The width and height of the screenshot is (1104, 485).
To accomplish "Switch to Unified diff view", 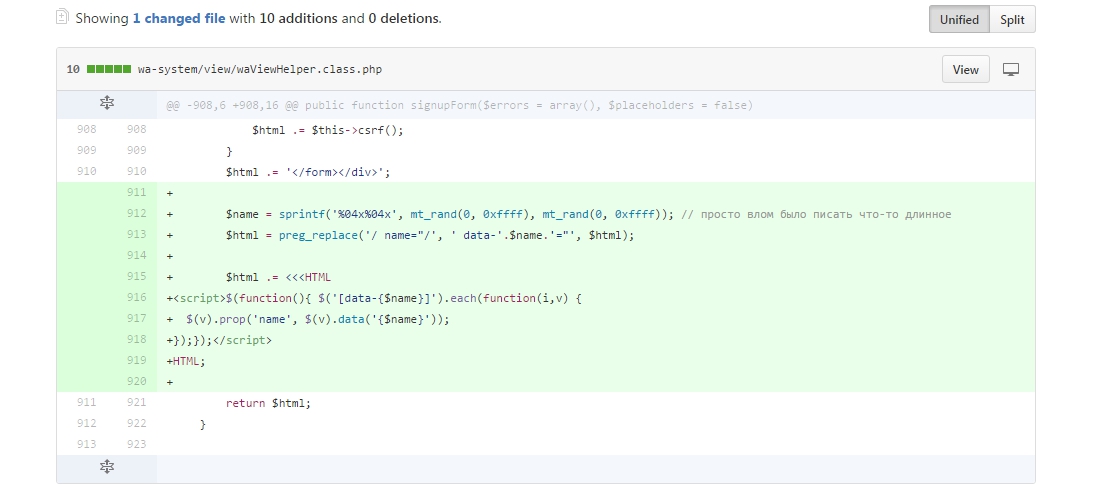I will (x=959, y=20).
